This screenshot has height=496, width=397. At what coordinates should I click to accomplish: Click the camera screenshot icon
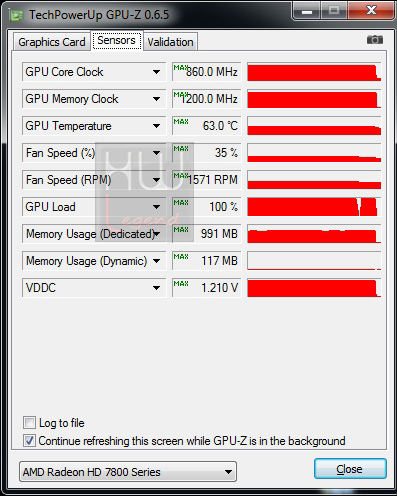pos(375,40)
